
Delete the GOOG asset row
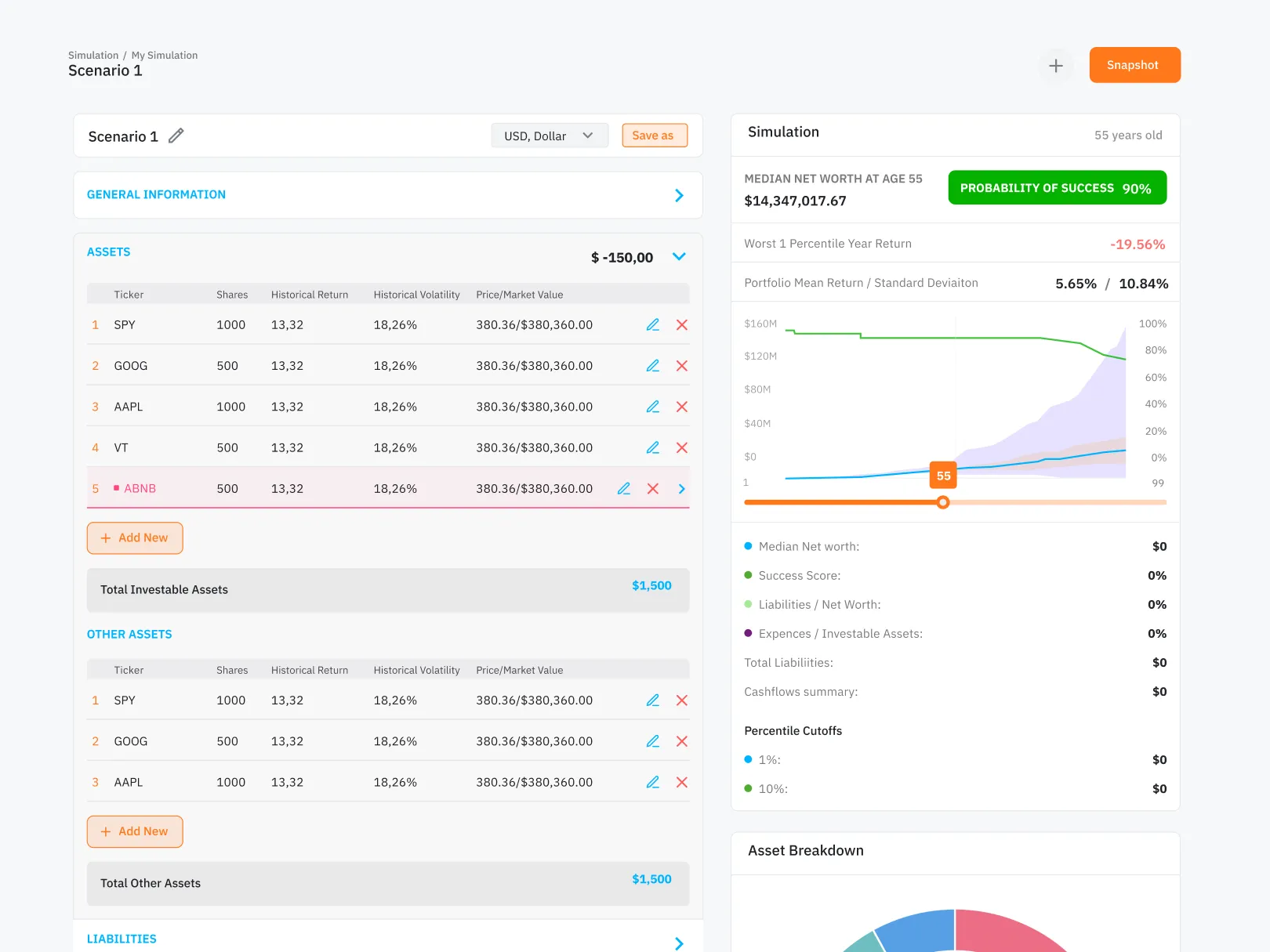tap(681, 365)
